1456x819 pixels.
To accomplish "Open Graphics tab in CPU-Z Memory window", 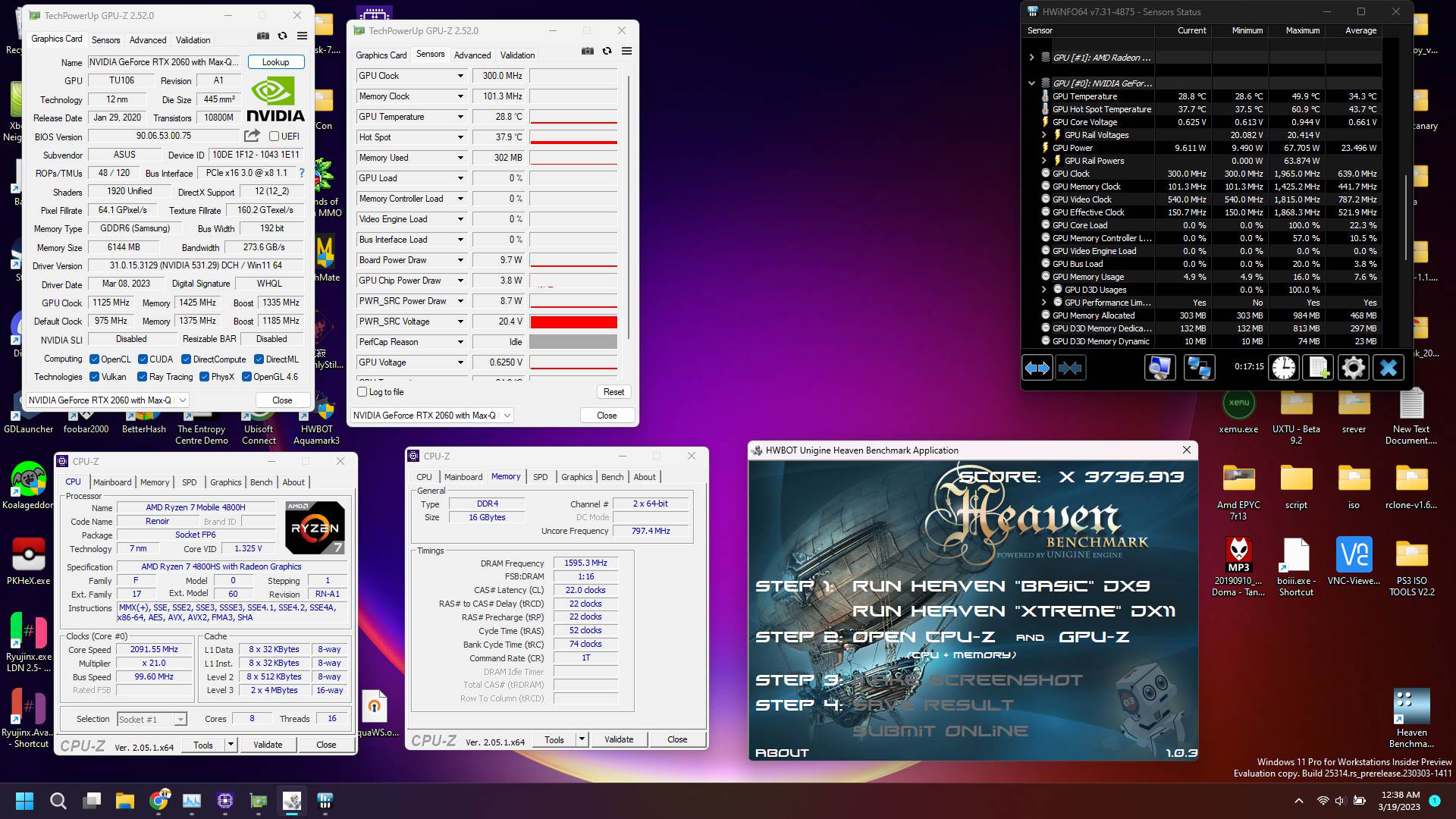I will [577, 477].
